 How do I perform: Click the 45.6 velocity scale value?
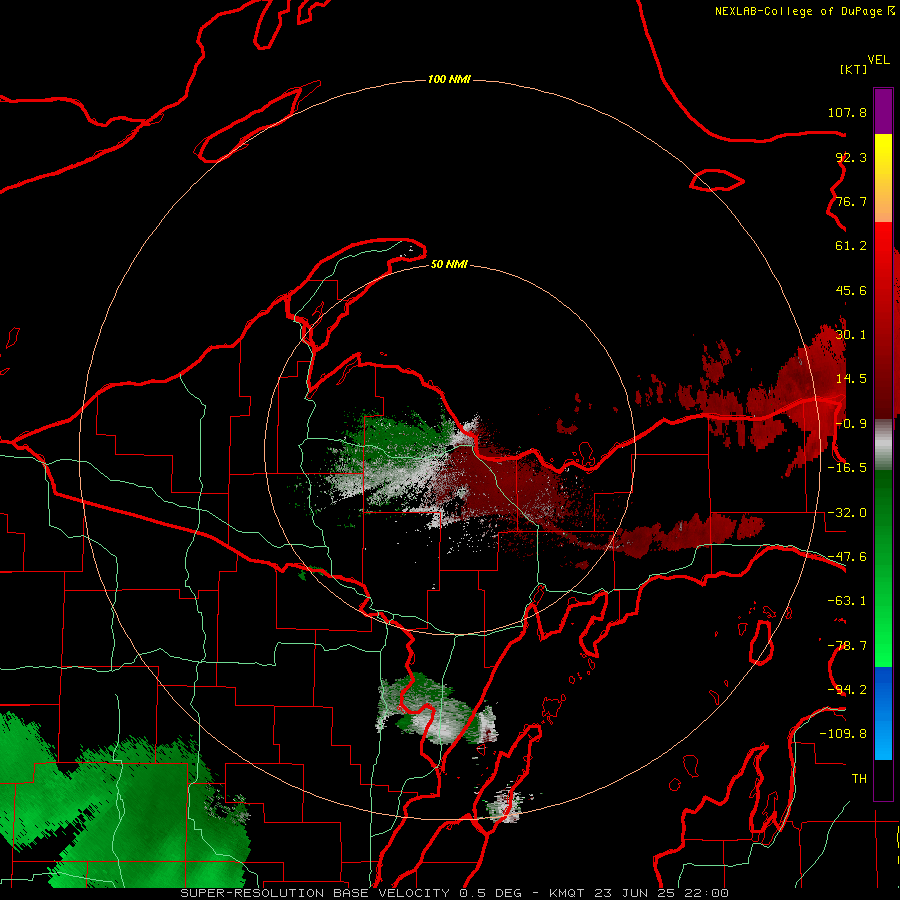(851, 290)
